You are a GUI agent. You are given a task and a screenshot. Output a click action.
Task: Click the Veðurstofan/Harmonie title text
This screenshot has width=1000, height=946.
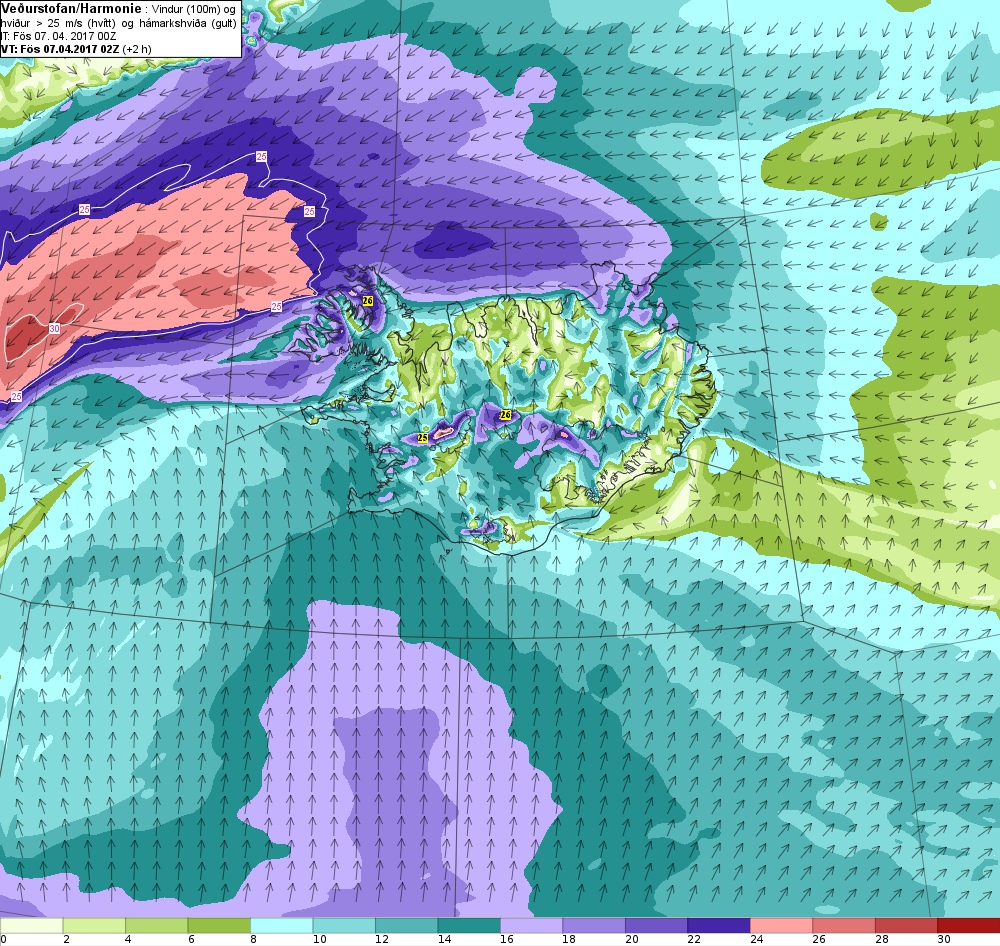pos(70,8)
